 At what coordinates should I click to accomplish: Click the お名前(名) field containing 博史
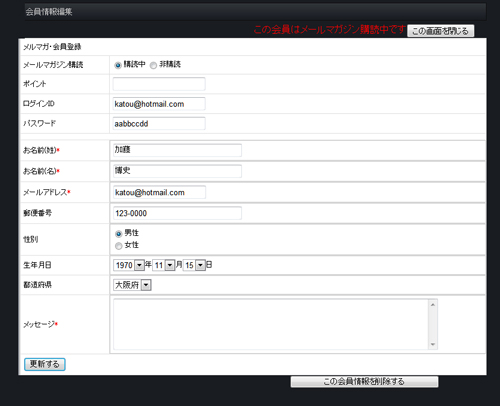(x=177, y=171)
